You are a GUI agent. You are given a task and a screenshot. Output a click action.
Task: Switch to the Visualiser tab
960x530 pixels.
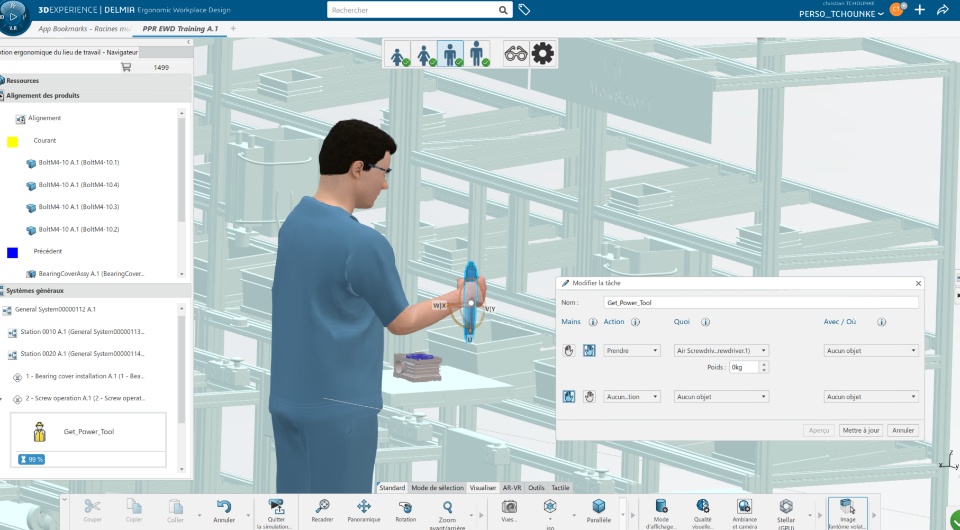483,488
